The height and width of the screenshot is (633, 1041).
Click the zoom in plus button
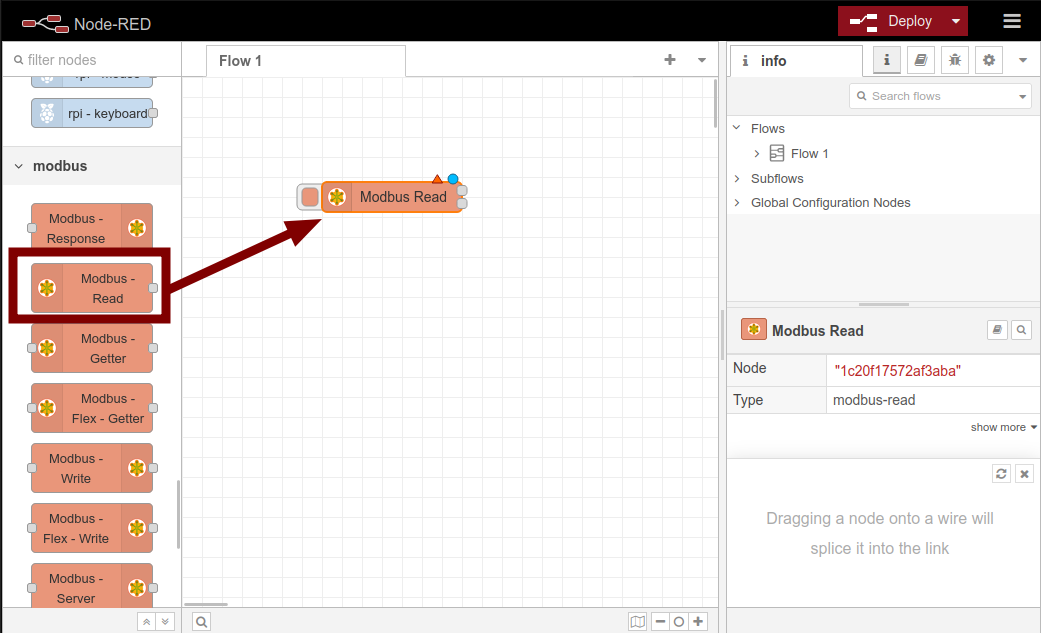698,622
